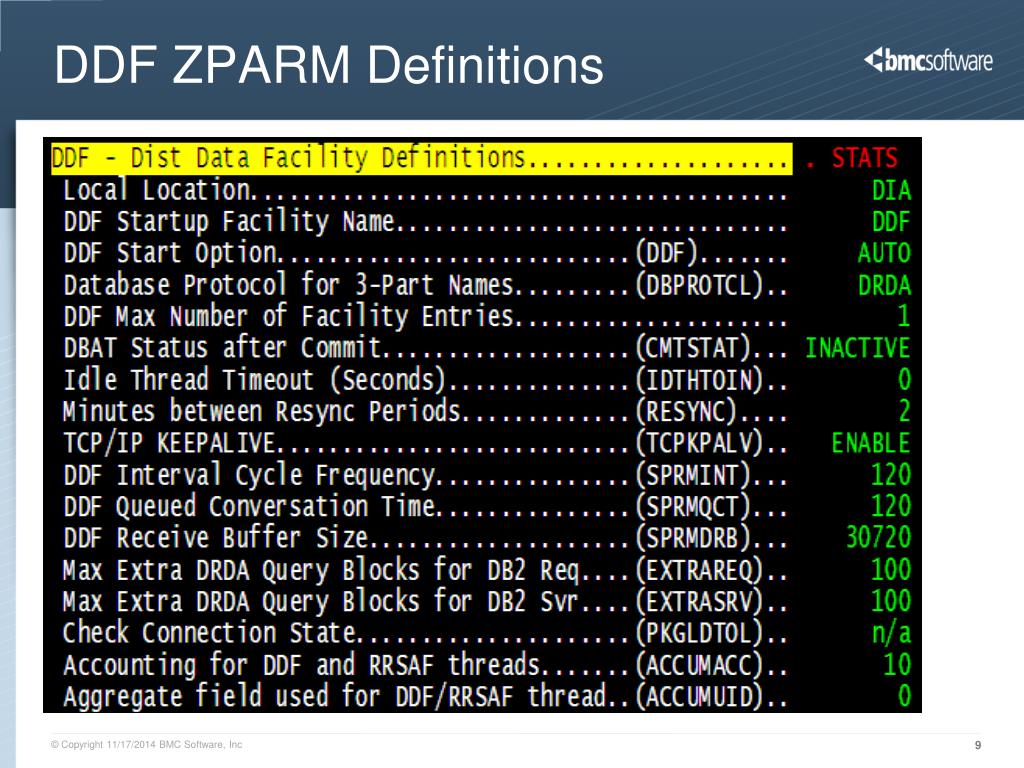Image resolution: width=1024 pixels, height=768 pixels.
Task: Click the (DDF) parameter name in parentheses
Action: (x=667, y=253)
